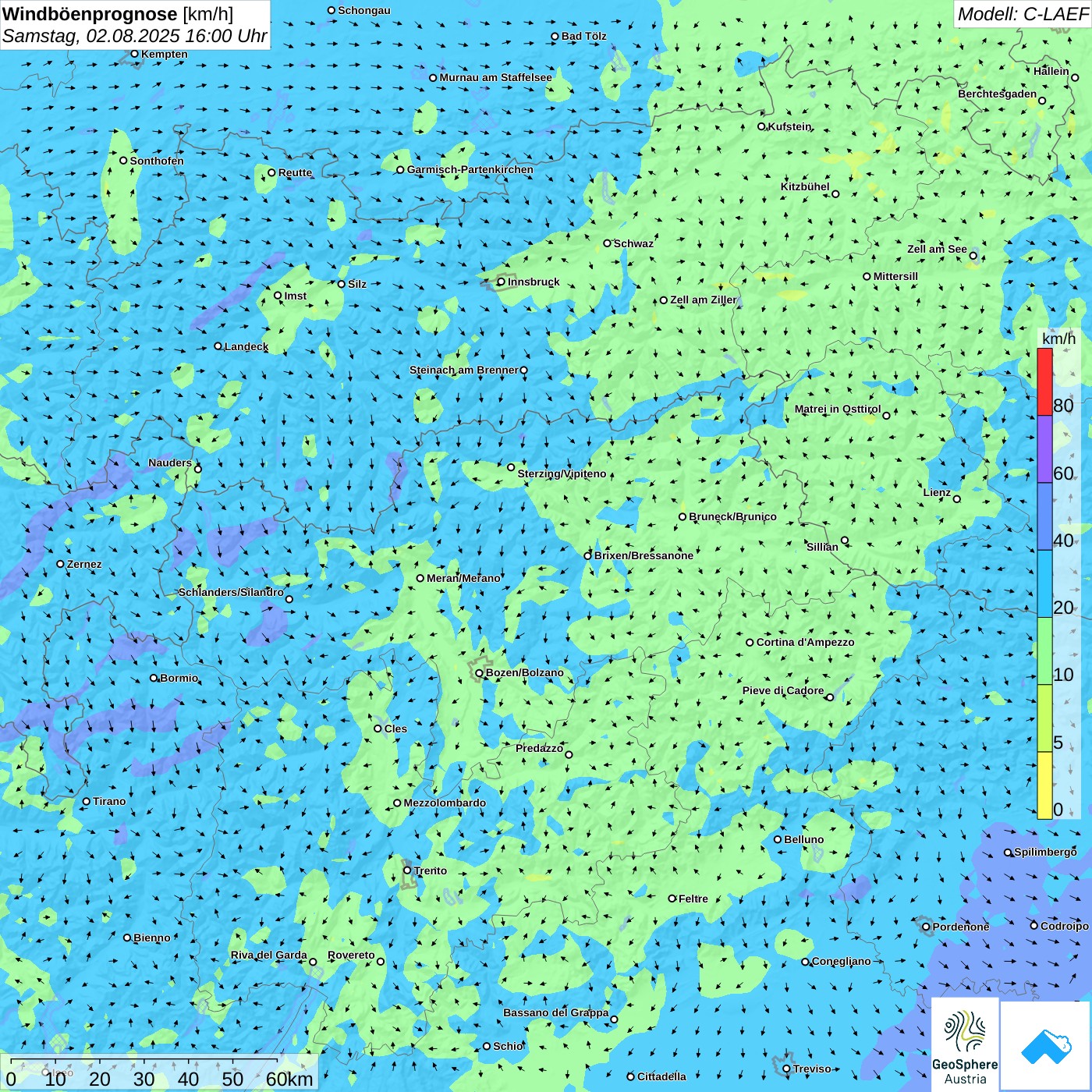Select the green 10–20 km/h legend swatch
This screenshot has width=1092, height=1092.
point(1044,651)
